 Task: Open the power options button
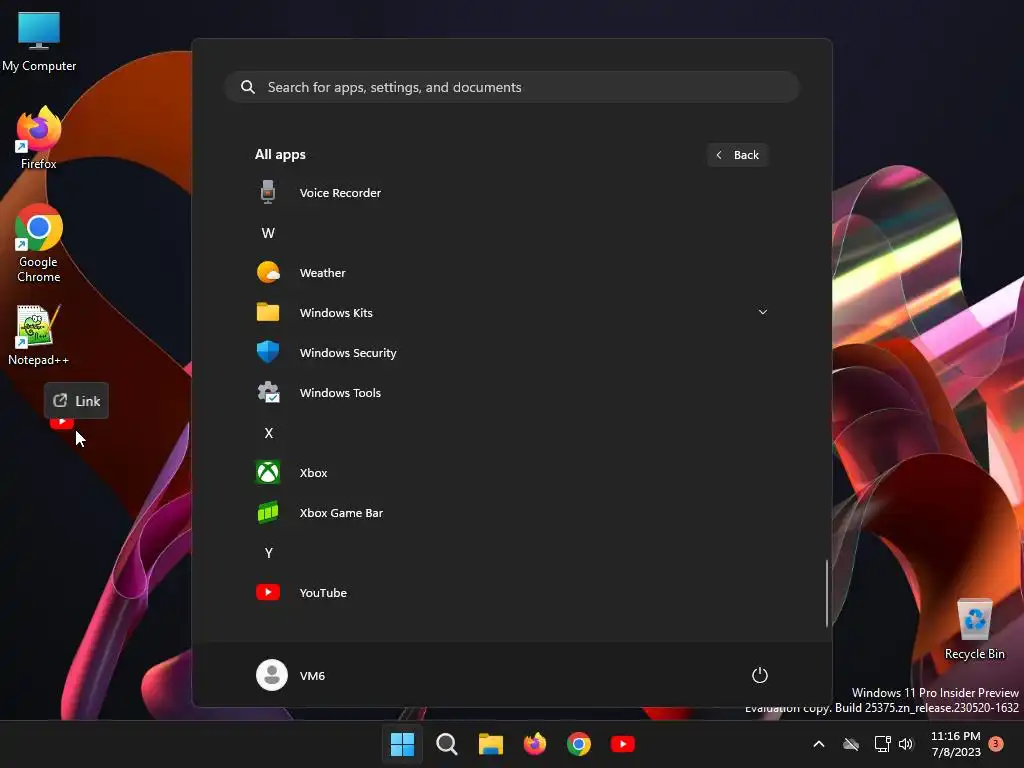[760, 675]
